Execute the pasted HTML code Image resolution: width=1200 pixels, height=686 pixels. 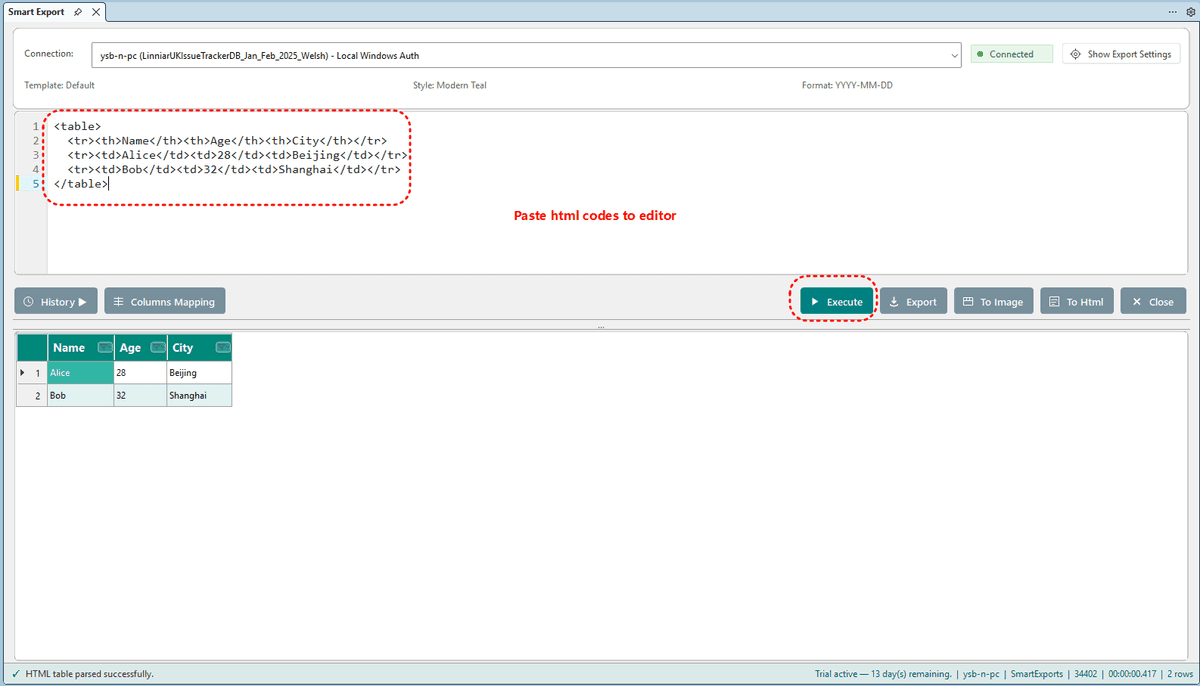click(x=836, y=301)
